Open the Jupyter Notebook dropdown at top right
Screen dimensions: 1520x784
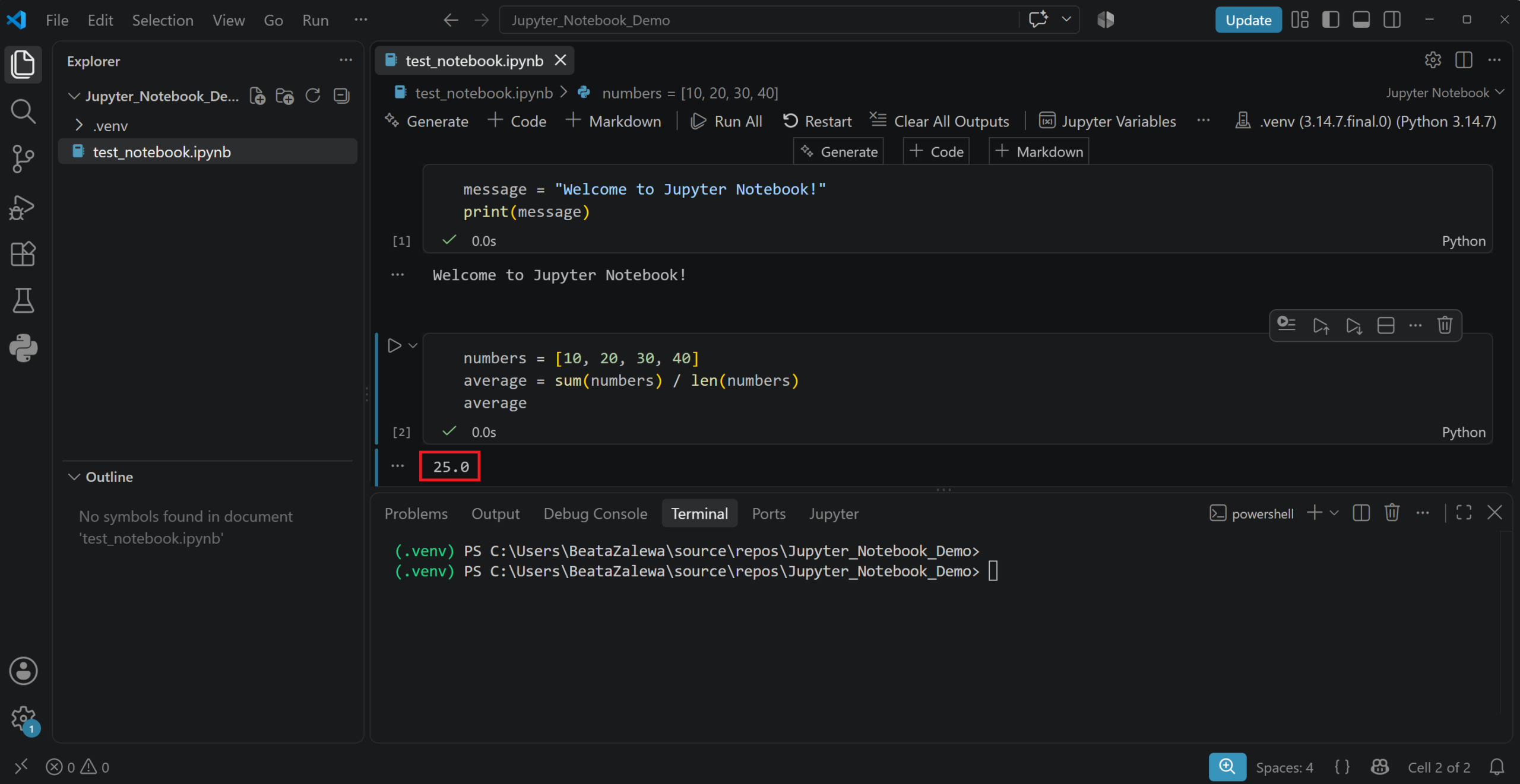pyautogui.click(x=1445, y=93)
